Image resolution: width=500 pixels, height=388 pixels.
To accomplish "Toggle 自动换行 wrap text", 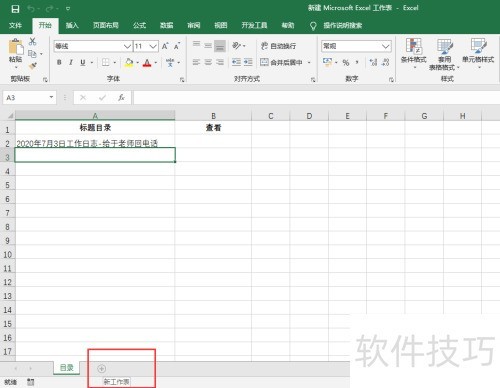I will (x=278, y=46).
